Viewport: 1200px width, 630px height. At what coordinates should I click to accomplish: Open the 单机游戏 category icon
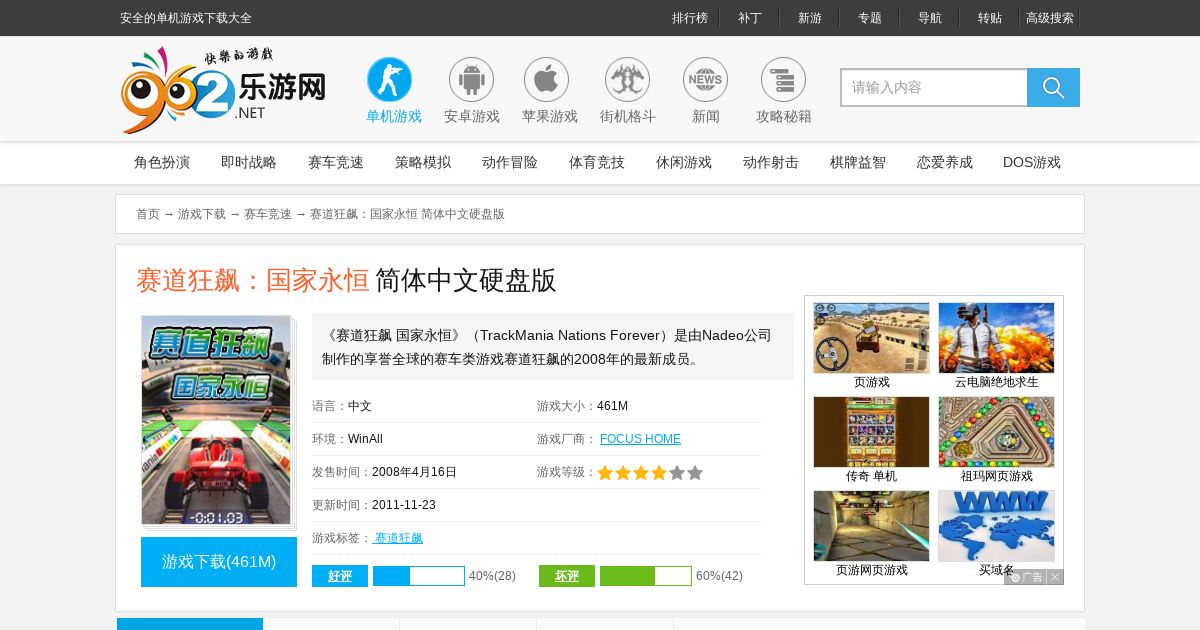pos(389,79)
